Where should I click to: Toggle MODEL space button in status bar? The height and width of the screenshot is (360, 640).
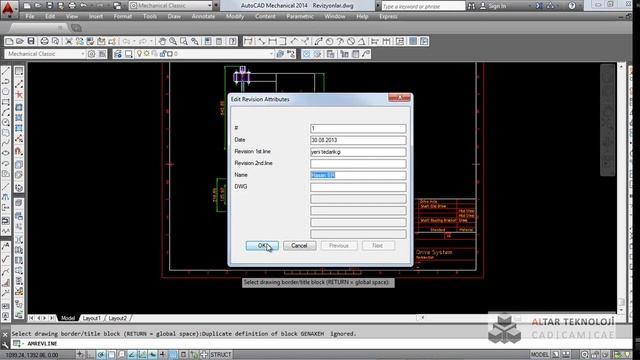[540, 355]
